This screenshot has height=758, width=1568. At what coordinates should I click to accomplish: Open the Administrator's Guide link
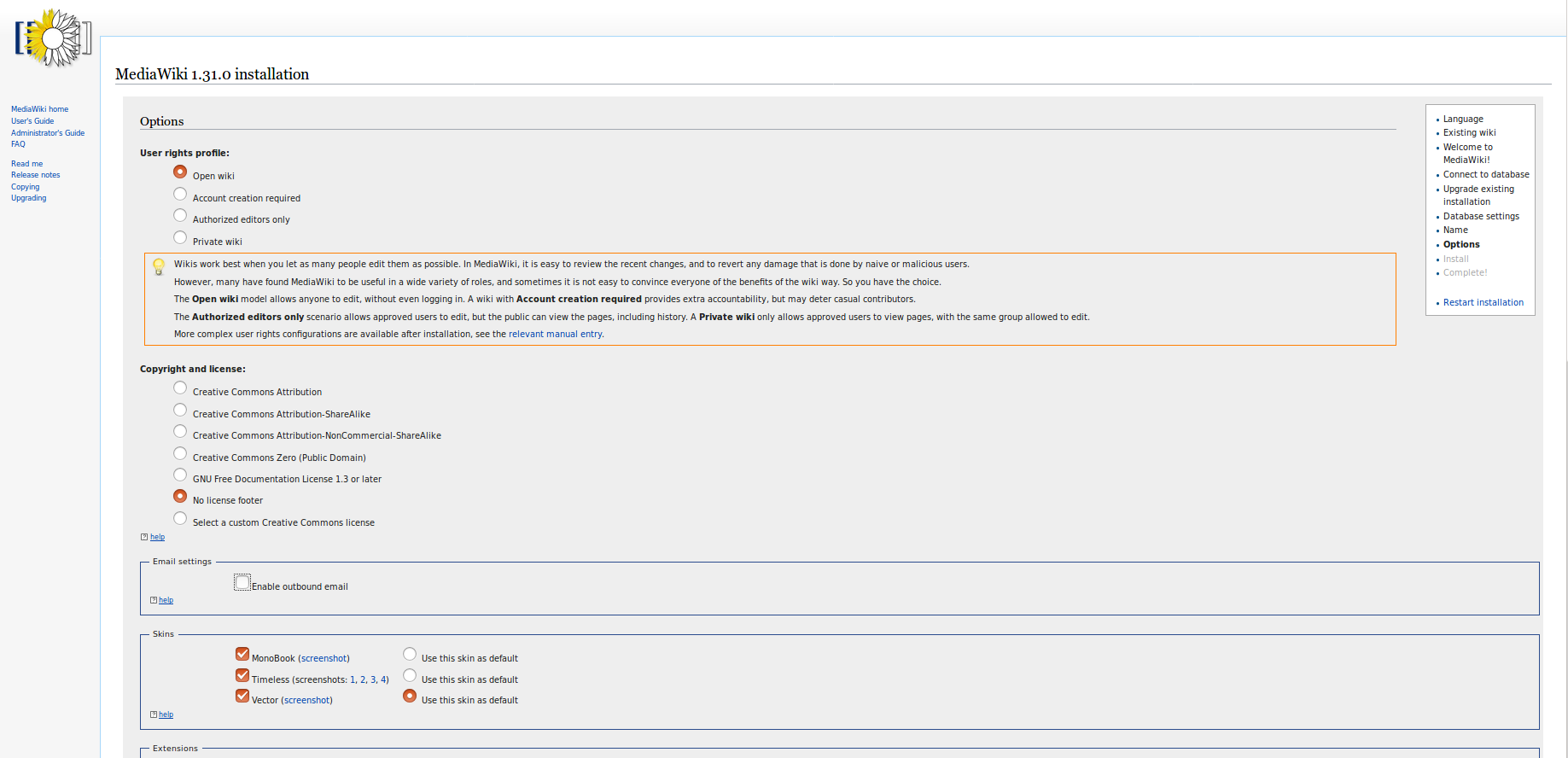point(48,133)
